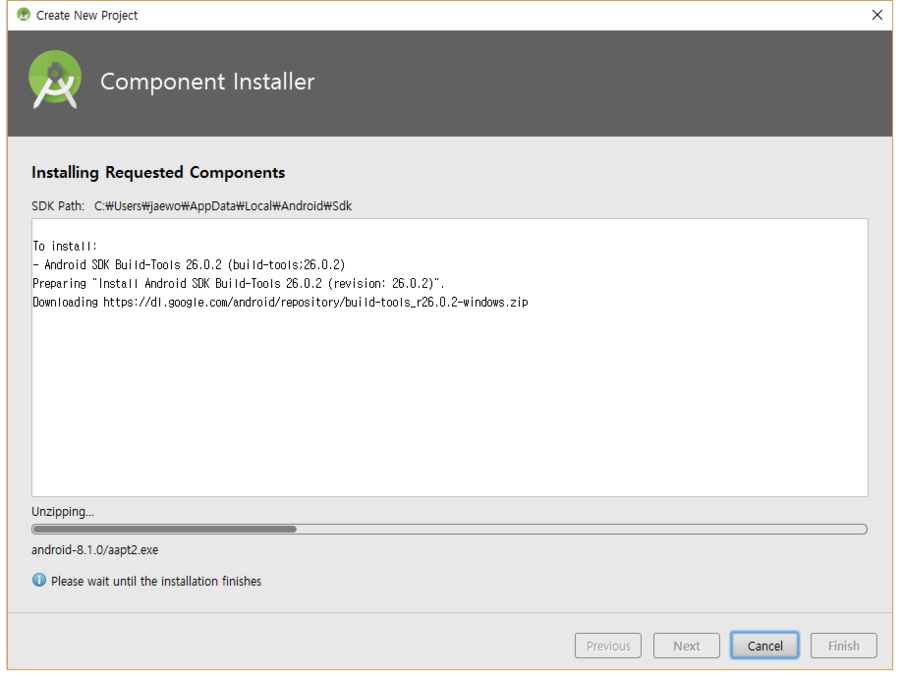Click the Next button
900x677 pixels.
coord(686,646)
